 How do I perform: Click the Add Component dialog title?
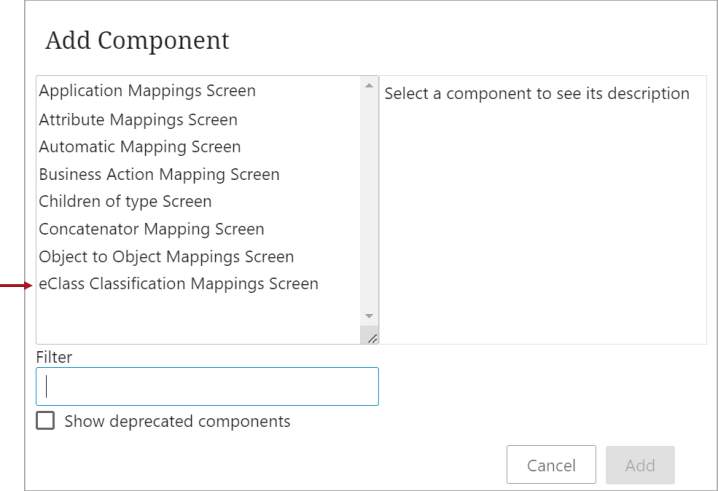click(x=137, y=41)
